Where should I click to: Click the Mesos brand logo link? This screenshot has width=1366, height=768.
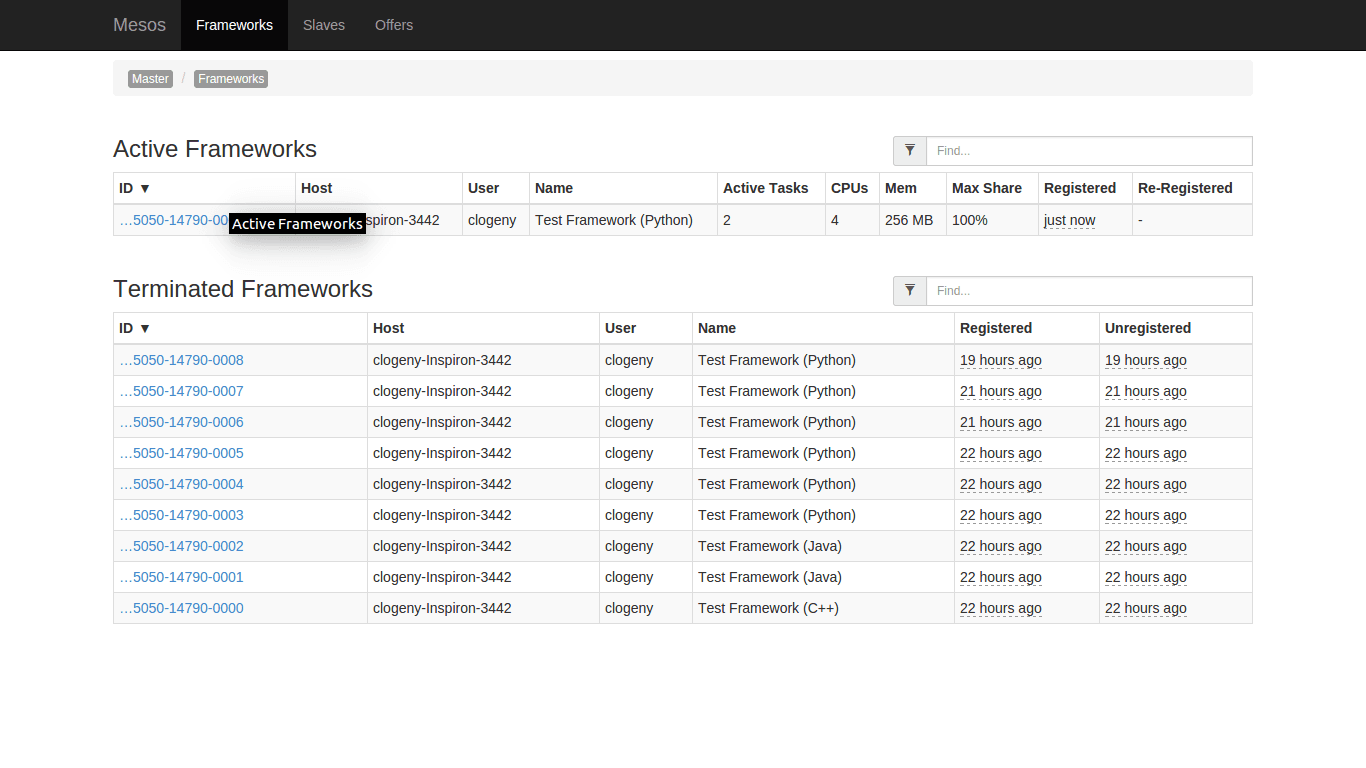(x=139, y=25)
